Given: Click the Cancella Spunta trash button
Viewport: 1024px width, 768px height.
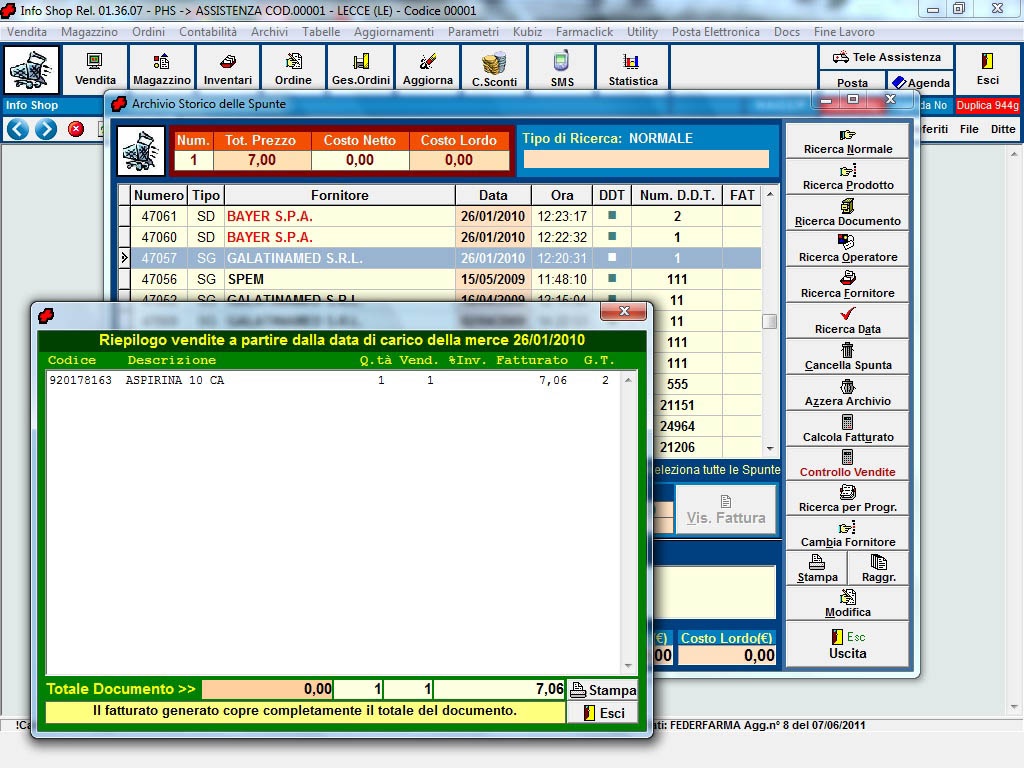Looking at the screenshot, I should click(x=847, y=356).
